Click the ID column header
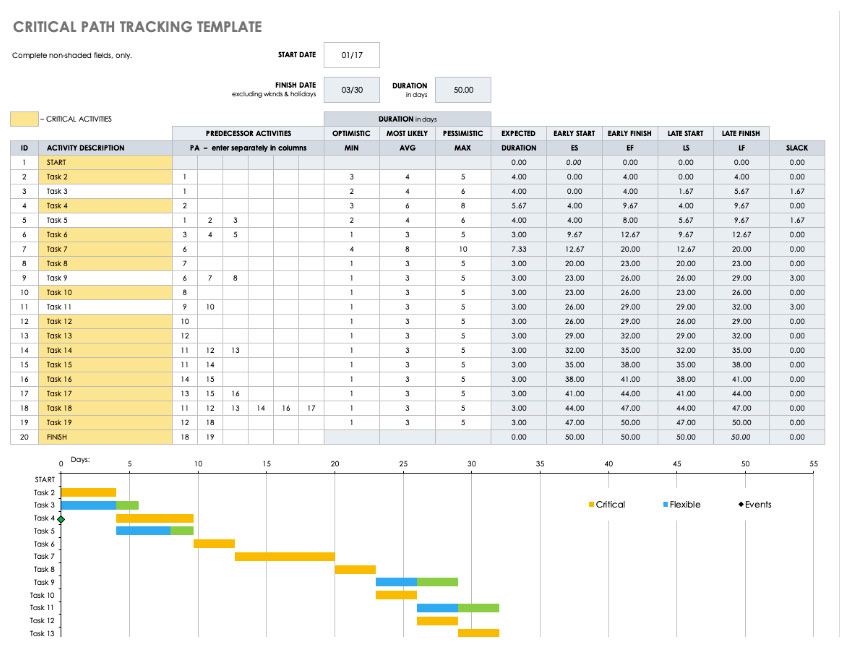Viewport: 854px width, 647px height. coord(24,148)
